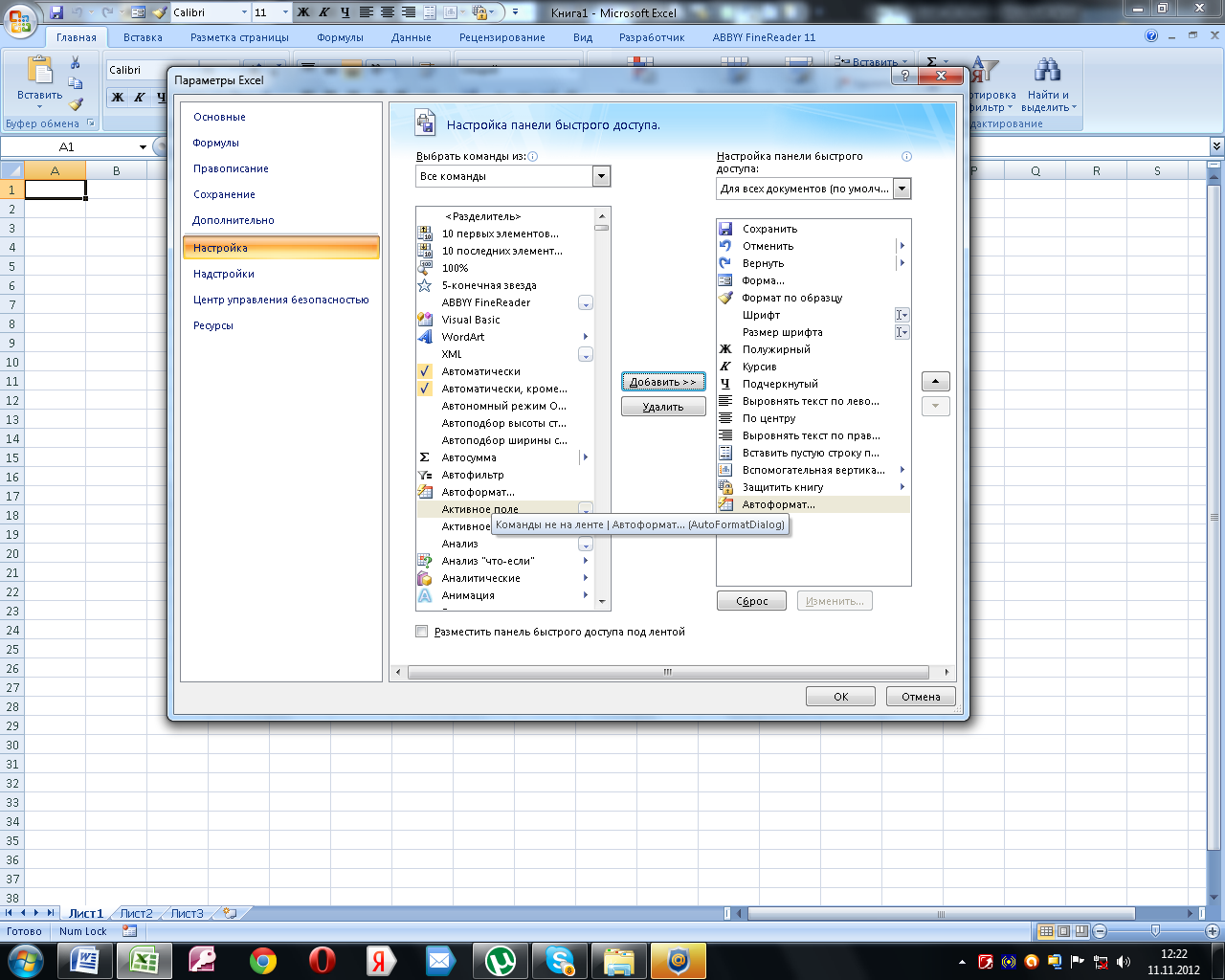Click the zoom slider in status bar
The width and height of the screenshot is (1225, 980).
click(x=1155, y=931)
